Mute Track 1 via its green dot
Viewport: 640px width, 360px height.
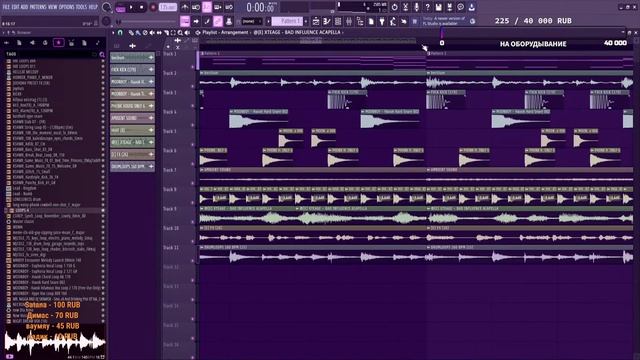(x=193, y=67)
